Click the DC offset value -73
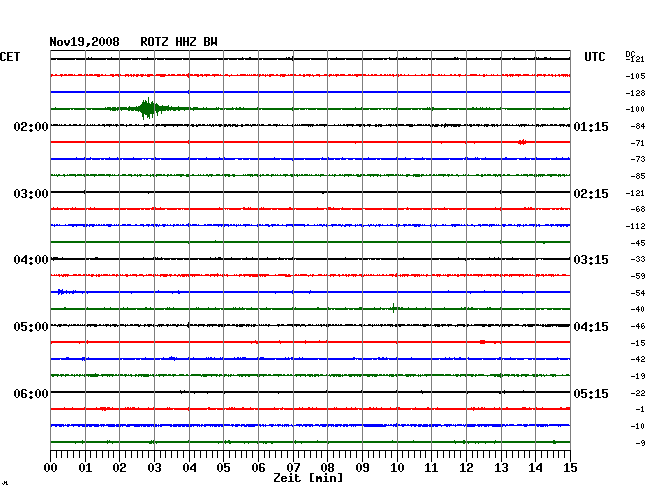Image resolution: width=650 pixels, height=494 pixels. 638,159
